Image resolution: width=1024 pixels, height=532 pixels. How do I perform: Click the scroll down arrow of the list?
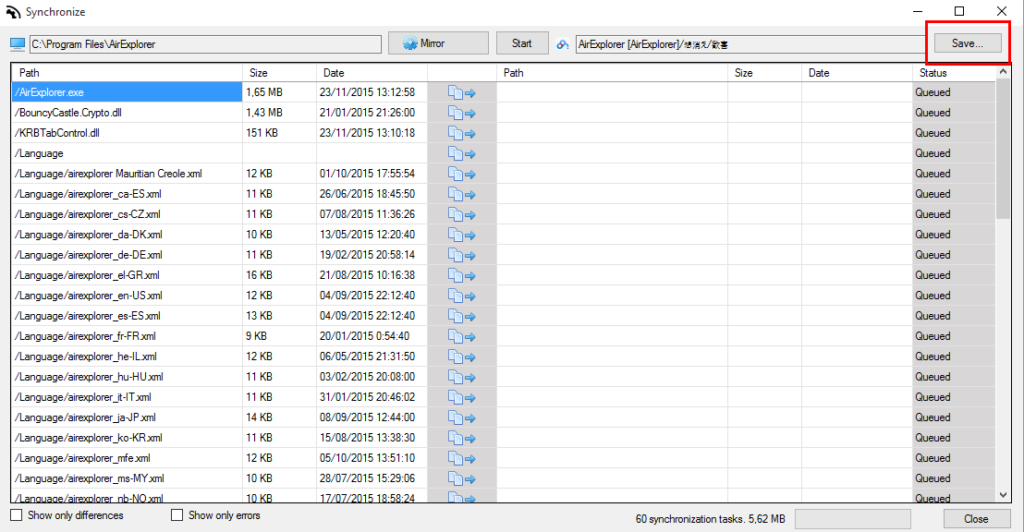1003,495
